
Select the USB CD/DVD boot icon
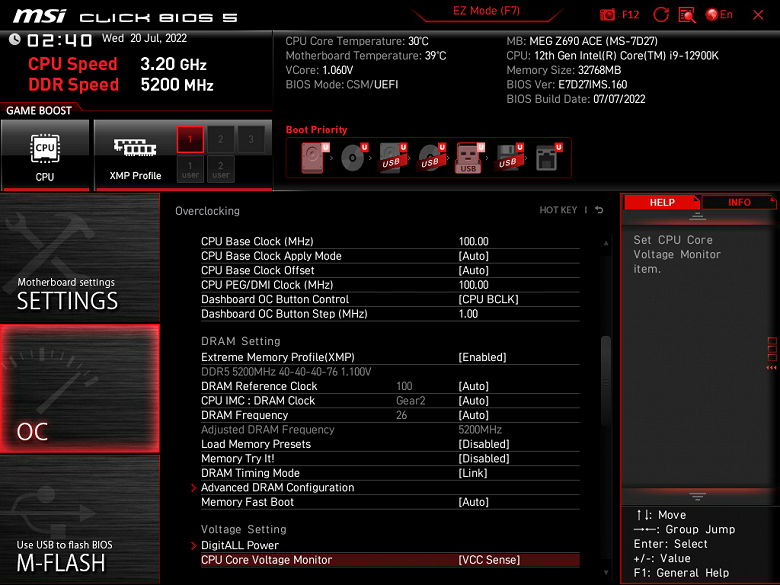pyautogui.click(x=431, y=158)
